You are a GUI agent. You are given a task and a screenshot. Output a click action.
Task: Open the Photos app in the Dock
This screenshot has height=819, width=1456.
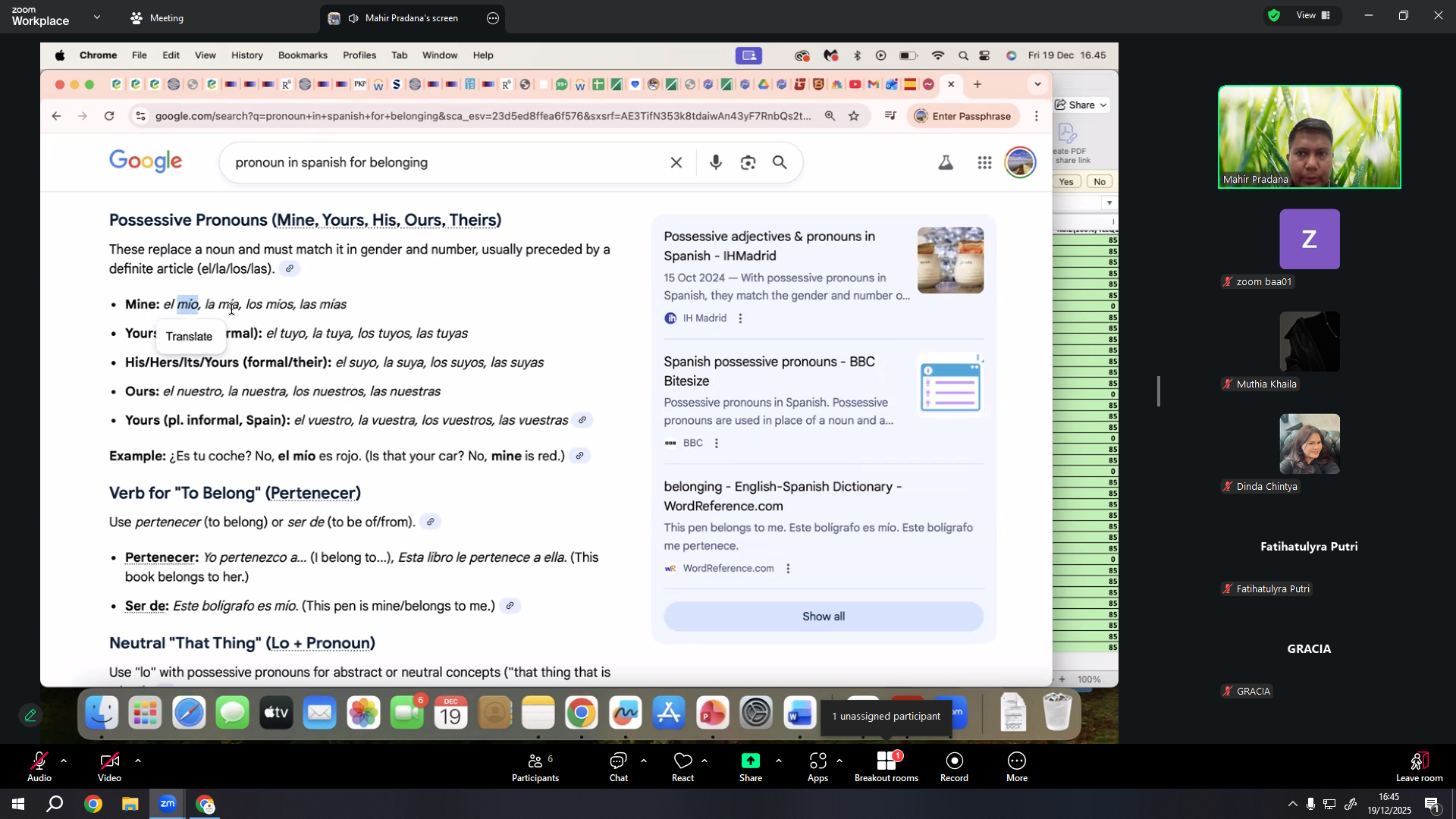click(363, 713)
